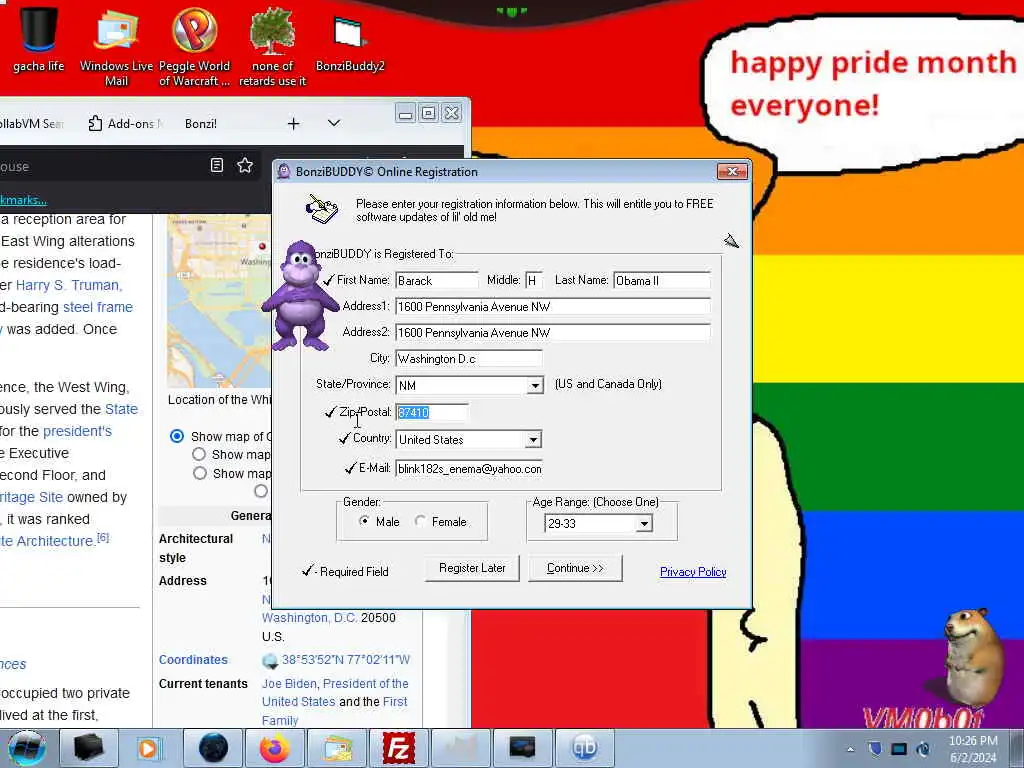
Task: Click the network monitor tray icon
Action: tap(899, 749)
